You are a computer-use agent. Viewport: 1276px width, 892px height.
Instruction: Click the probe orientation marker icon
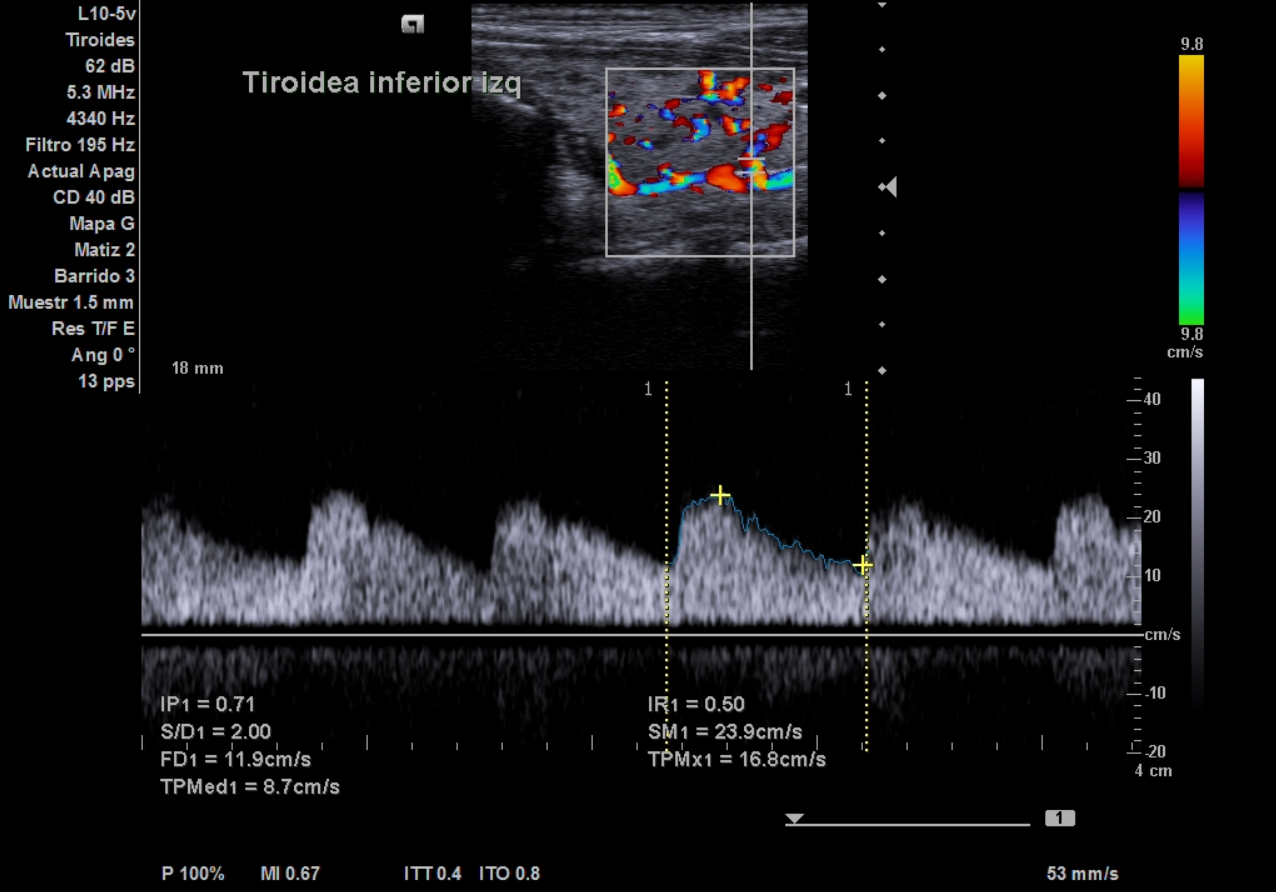[x=412, y=25]
